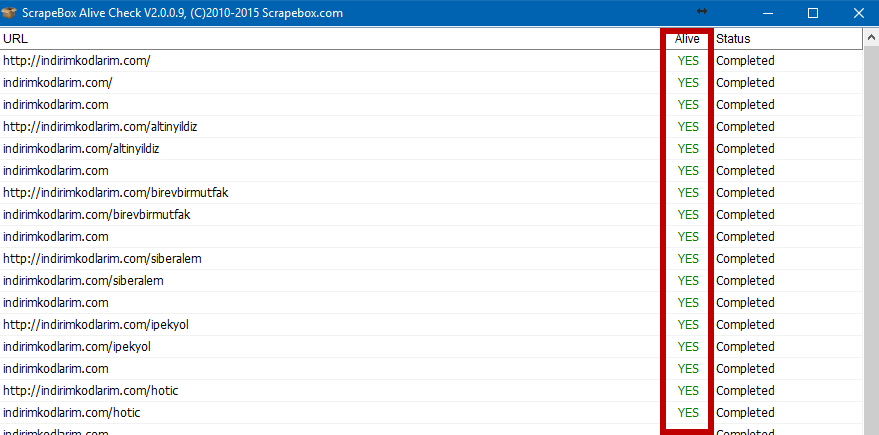This screenshot has height=435, width=879.
Task: Click Completed in the http://indirimkodlarim.com/ row
Action: click(745, 61)
